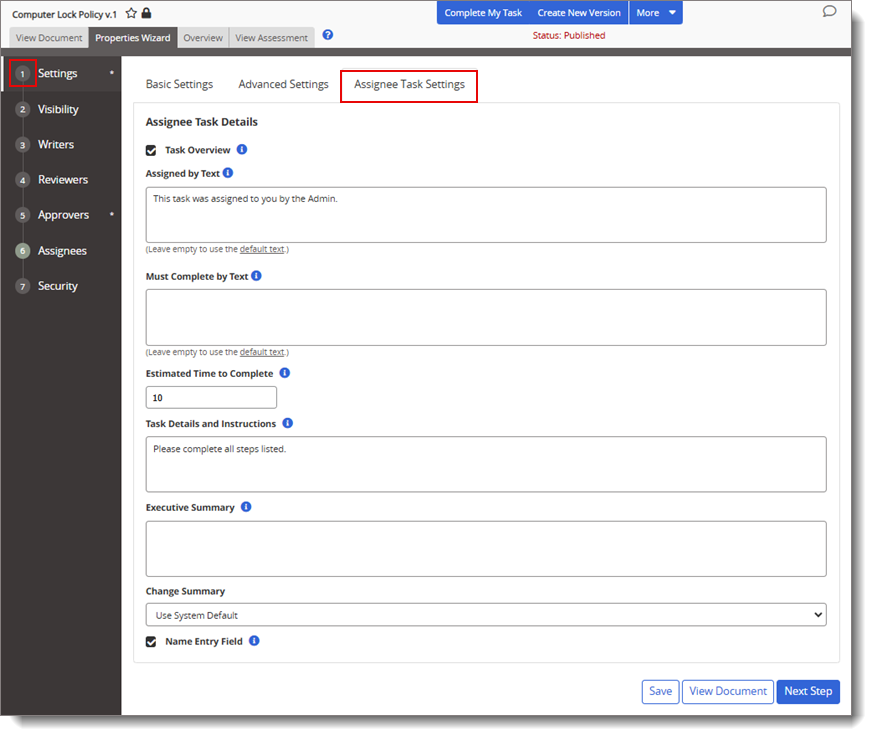
Task: Click the lock icon beside document title
Action: 146,13
